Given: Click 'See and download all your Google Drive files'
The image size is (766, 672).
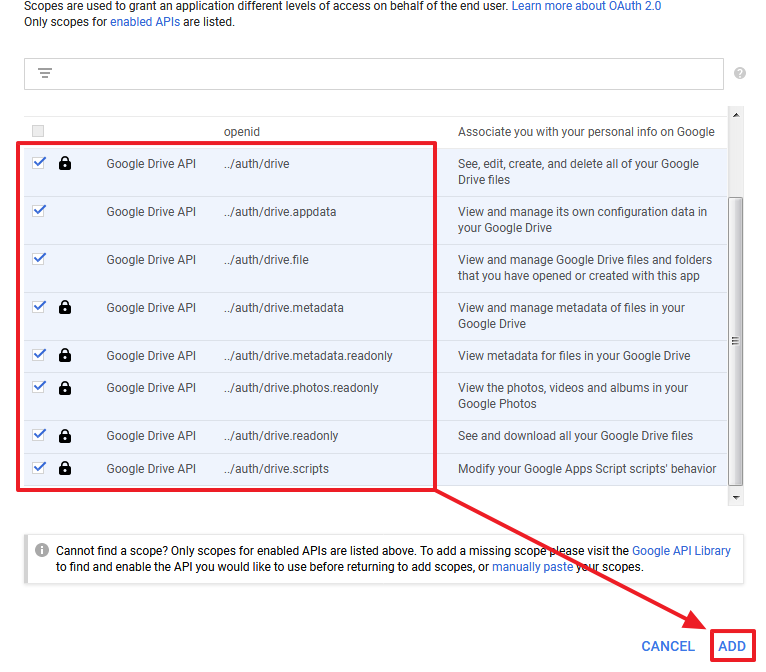Looking at the screenshot, I should point(575,436).
